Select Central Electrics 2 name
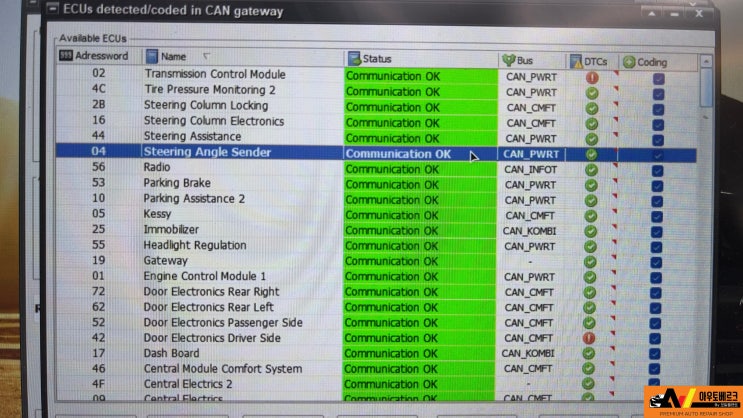 tap(188, 384)
